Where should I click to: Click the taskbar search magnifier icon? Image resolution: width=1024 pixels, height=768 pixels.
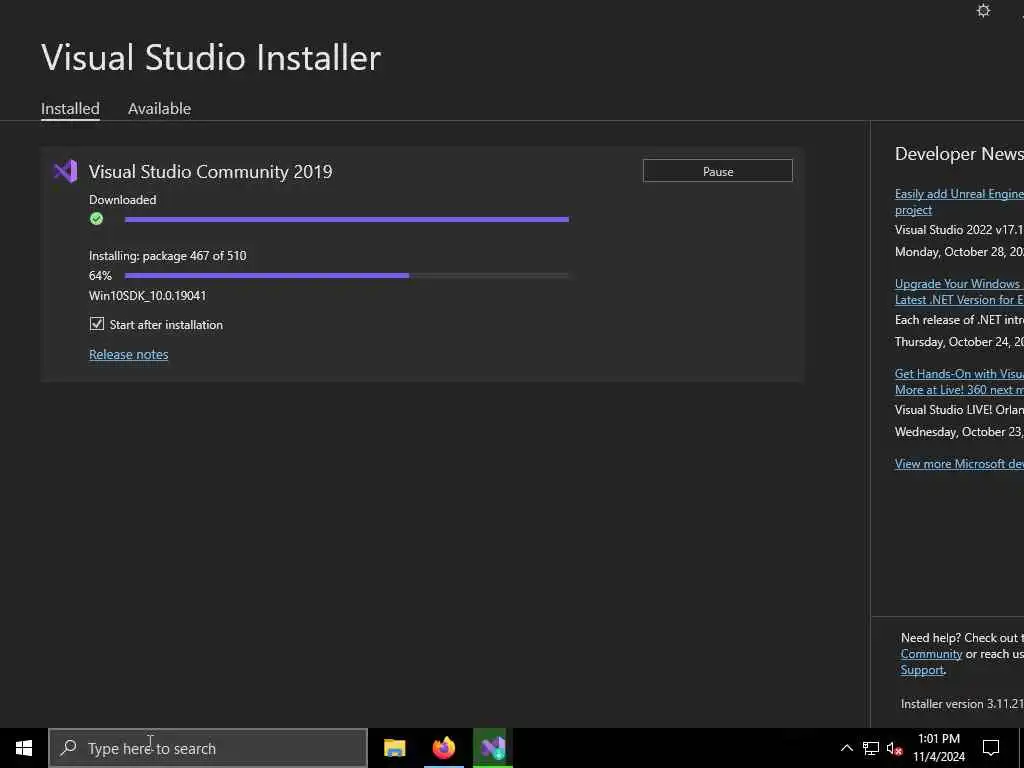click(x=68, y=748)
